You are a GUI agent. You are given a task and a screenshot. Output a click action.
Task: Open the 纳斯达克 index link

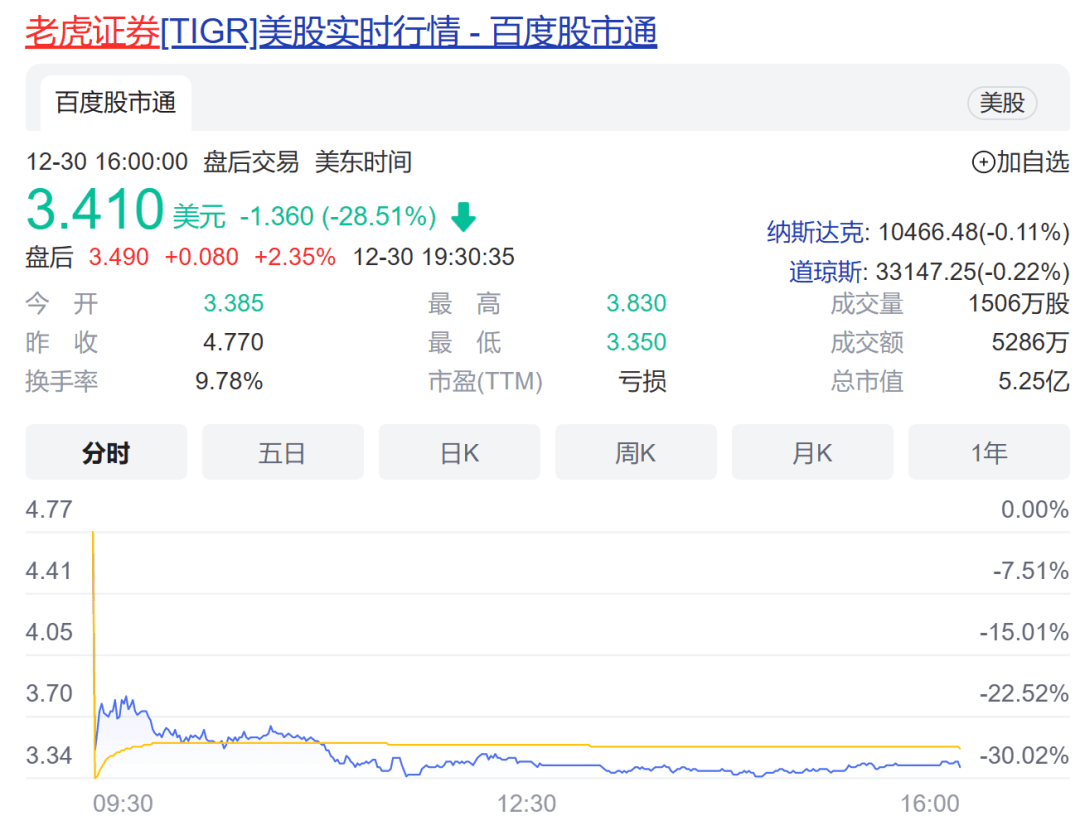point(815,233)
